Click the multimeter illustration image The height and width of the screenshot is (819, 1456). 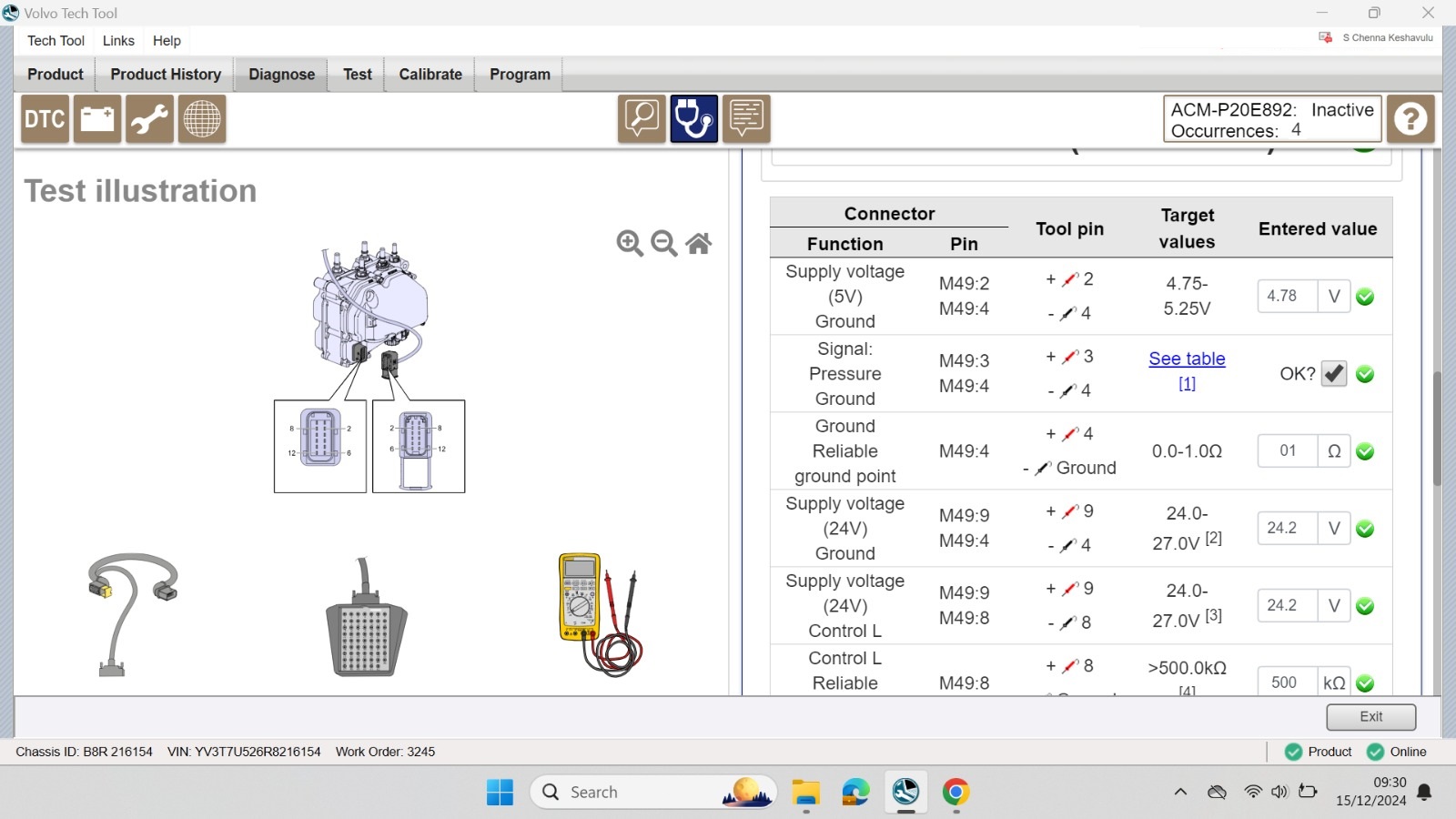tap(601, 615)
